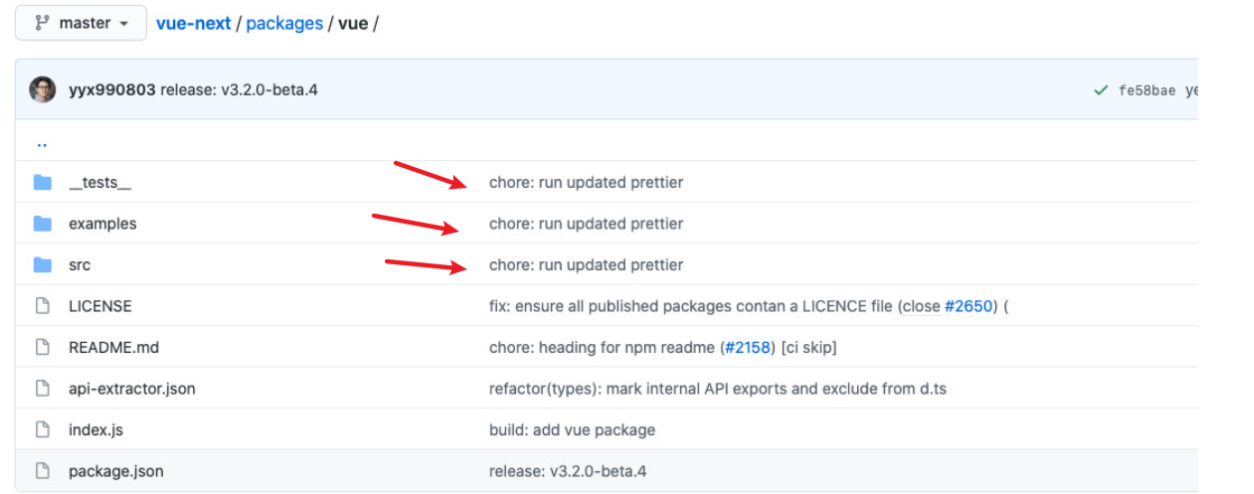Screen dimensions: 1254x494
Task: Open yyx990803 author profile link
Action: pyautogui.click(x=111, y=90)
